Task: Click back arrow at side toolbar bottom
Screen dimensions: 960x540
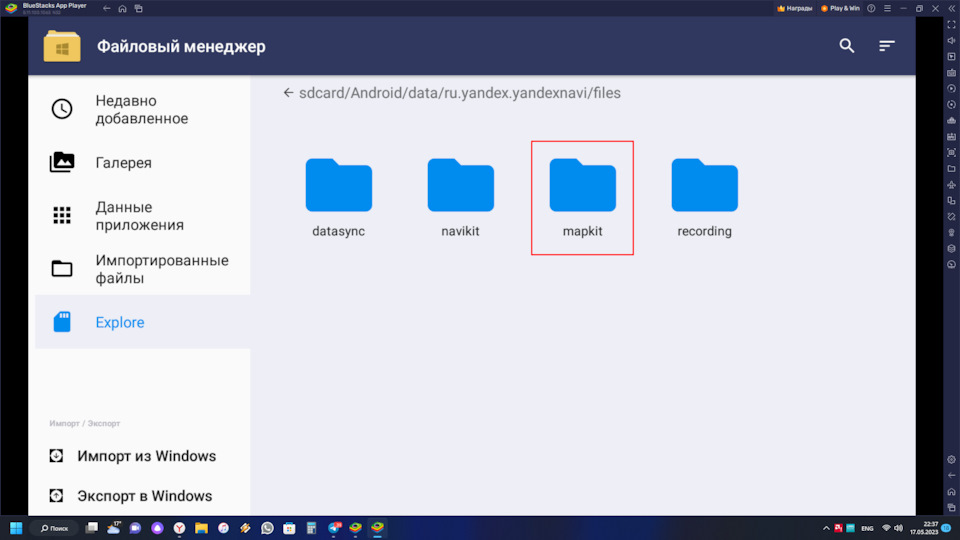Action: (951, 476)
